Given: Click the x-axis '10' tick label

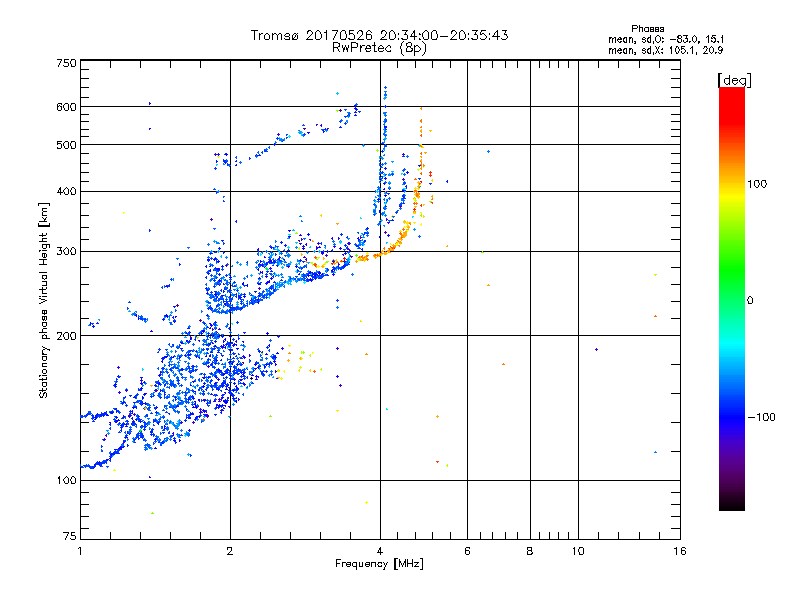Looking at the screenshot, I should 578,551.
